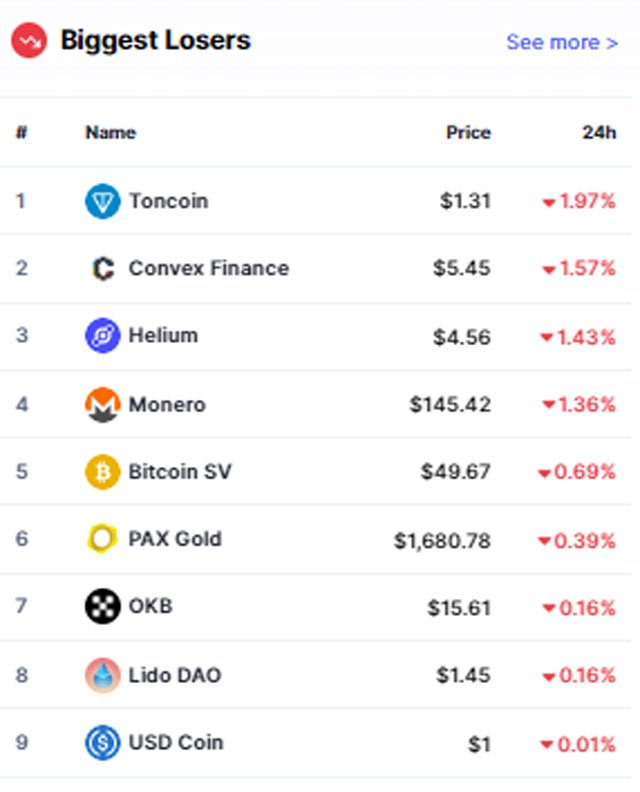This screenshot has height=792, width=640.
Task: Sort by the Price column header
Action: pos(468,132)
